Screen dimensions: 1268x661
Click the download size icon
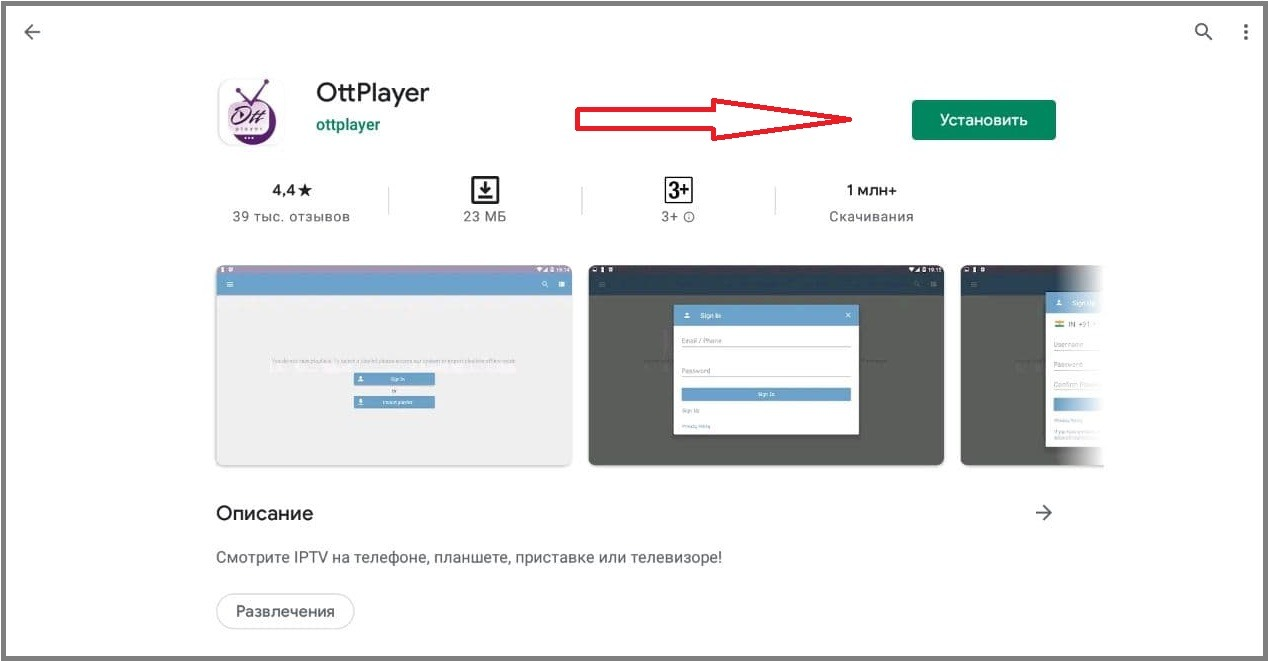[x=485, y=190]
